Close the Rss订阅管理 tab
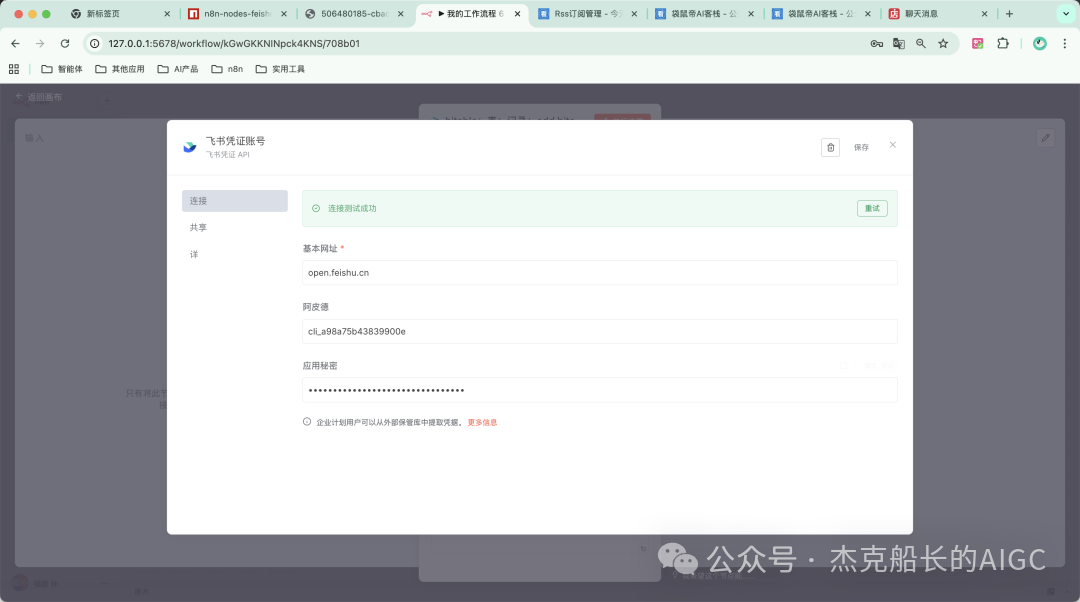 634,14
